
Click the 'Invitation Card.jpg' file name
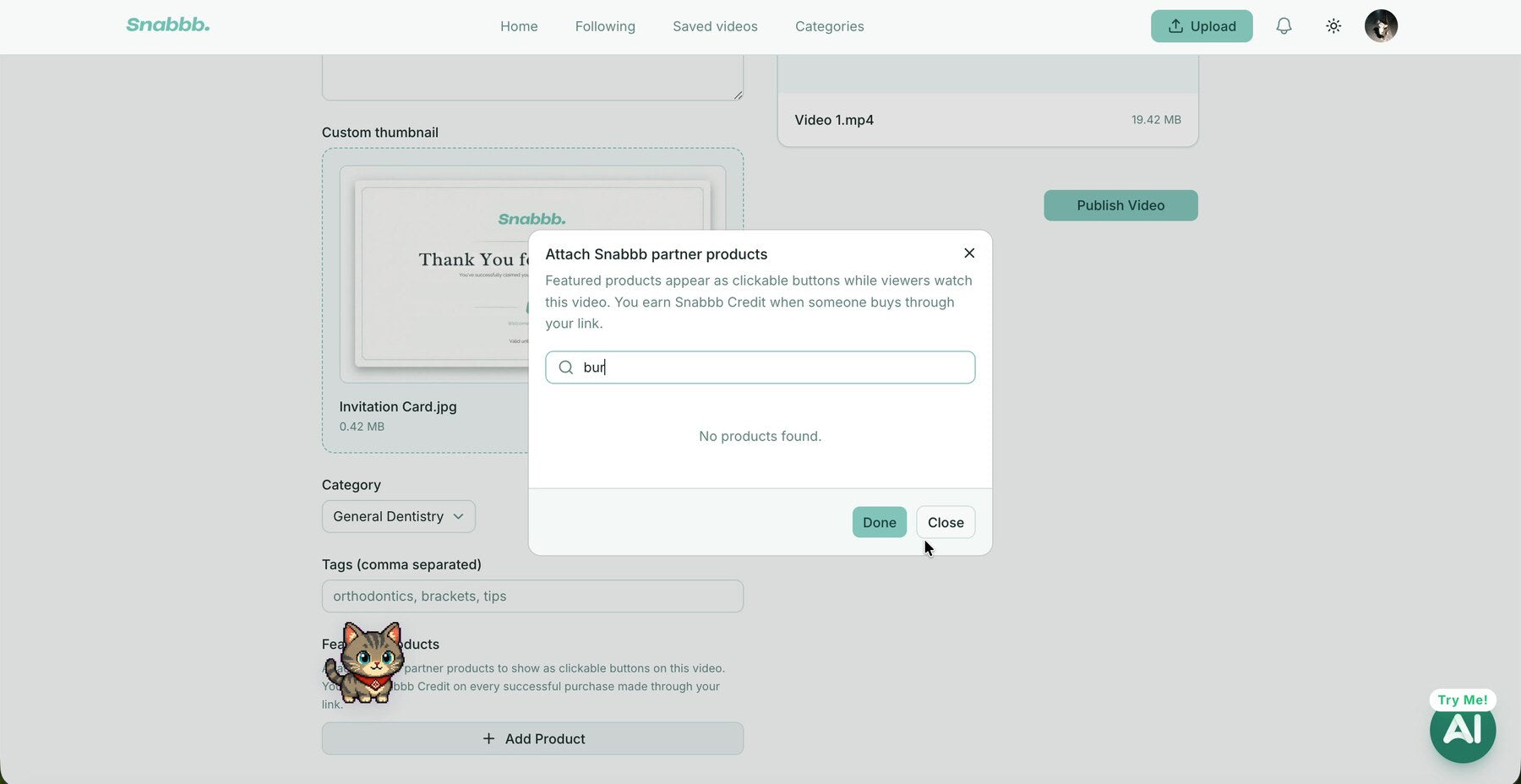[398, 406]
